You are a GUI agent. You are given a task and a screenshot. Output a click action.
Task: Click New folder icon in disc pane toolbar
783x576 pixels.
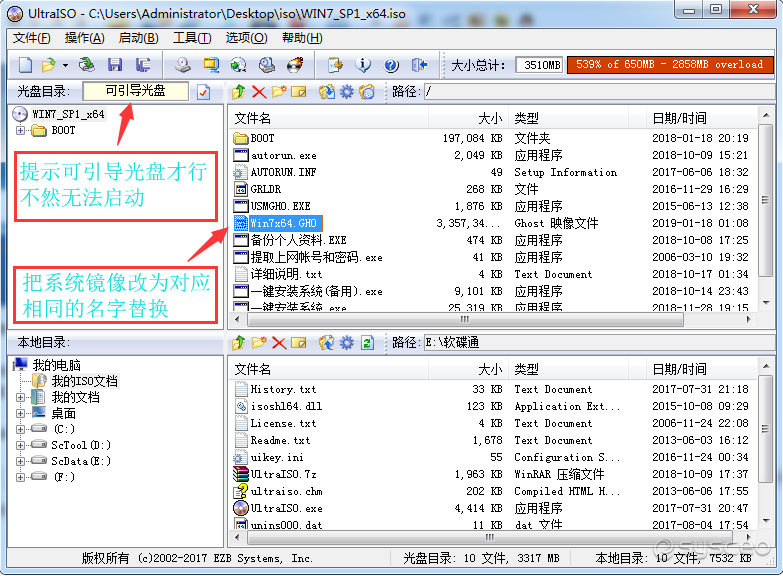pyautogui.click(x=279, y=92)
